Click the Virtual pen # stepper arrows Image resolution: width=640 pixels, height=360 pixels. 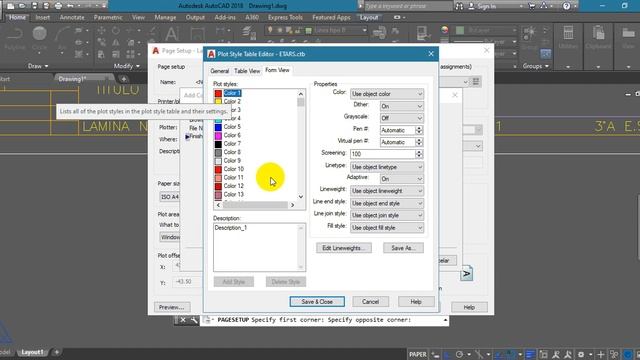point(419,142)
